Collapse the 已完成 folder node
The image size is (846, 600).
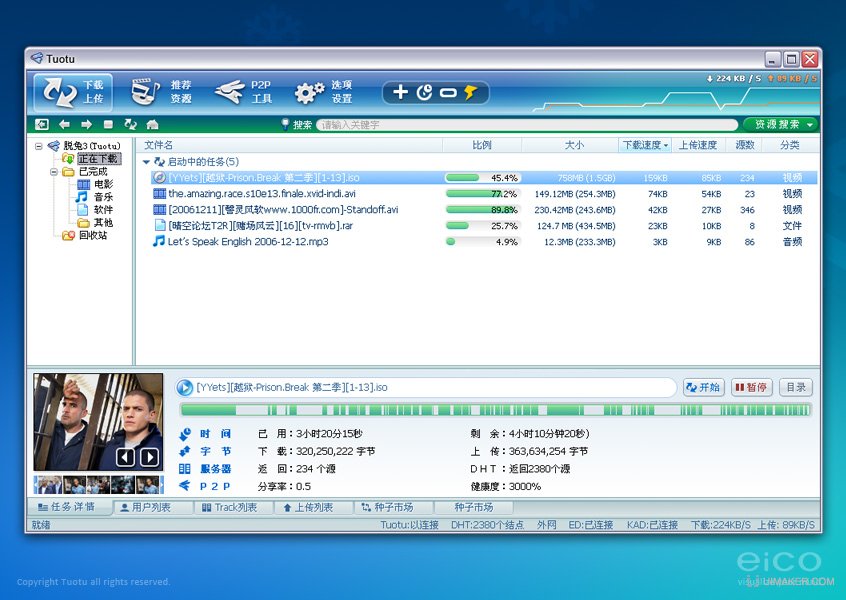[x=54, y=172]
